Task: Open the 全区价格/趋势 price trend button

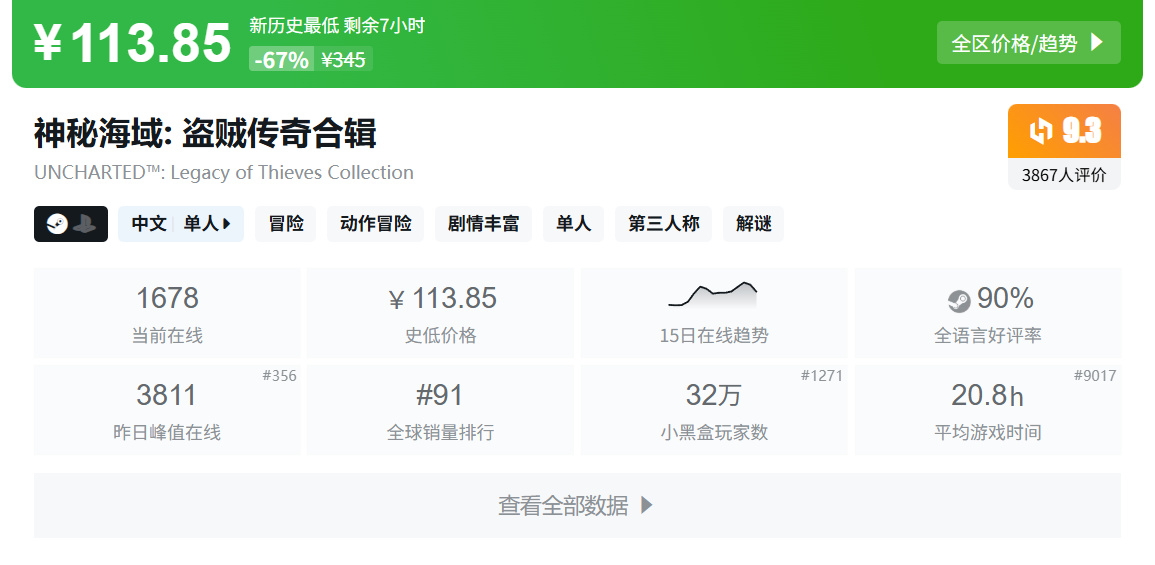Action: [x=1028, y=43]
